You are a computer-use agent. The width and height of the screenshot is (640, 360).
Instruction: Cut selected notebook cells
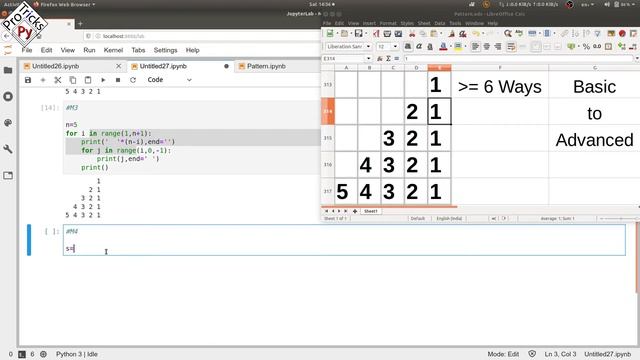coord(58,80)
